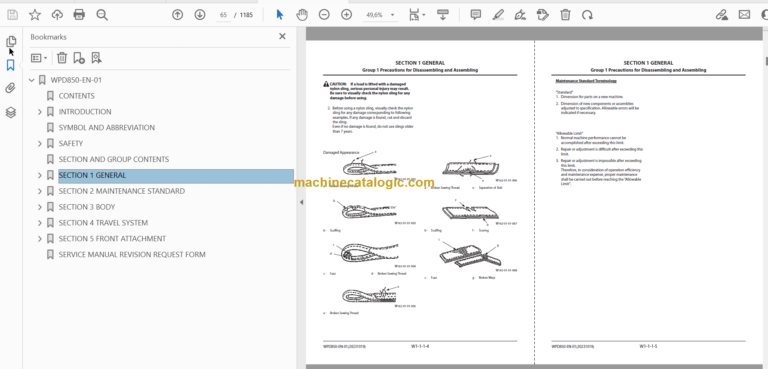Select the Sign document pen tool
This screenshot has width=768, height=369.
[x=520, y=15]
